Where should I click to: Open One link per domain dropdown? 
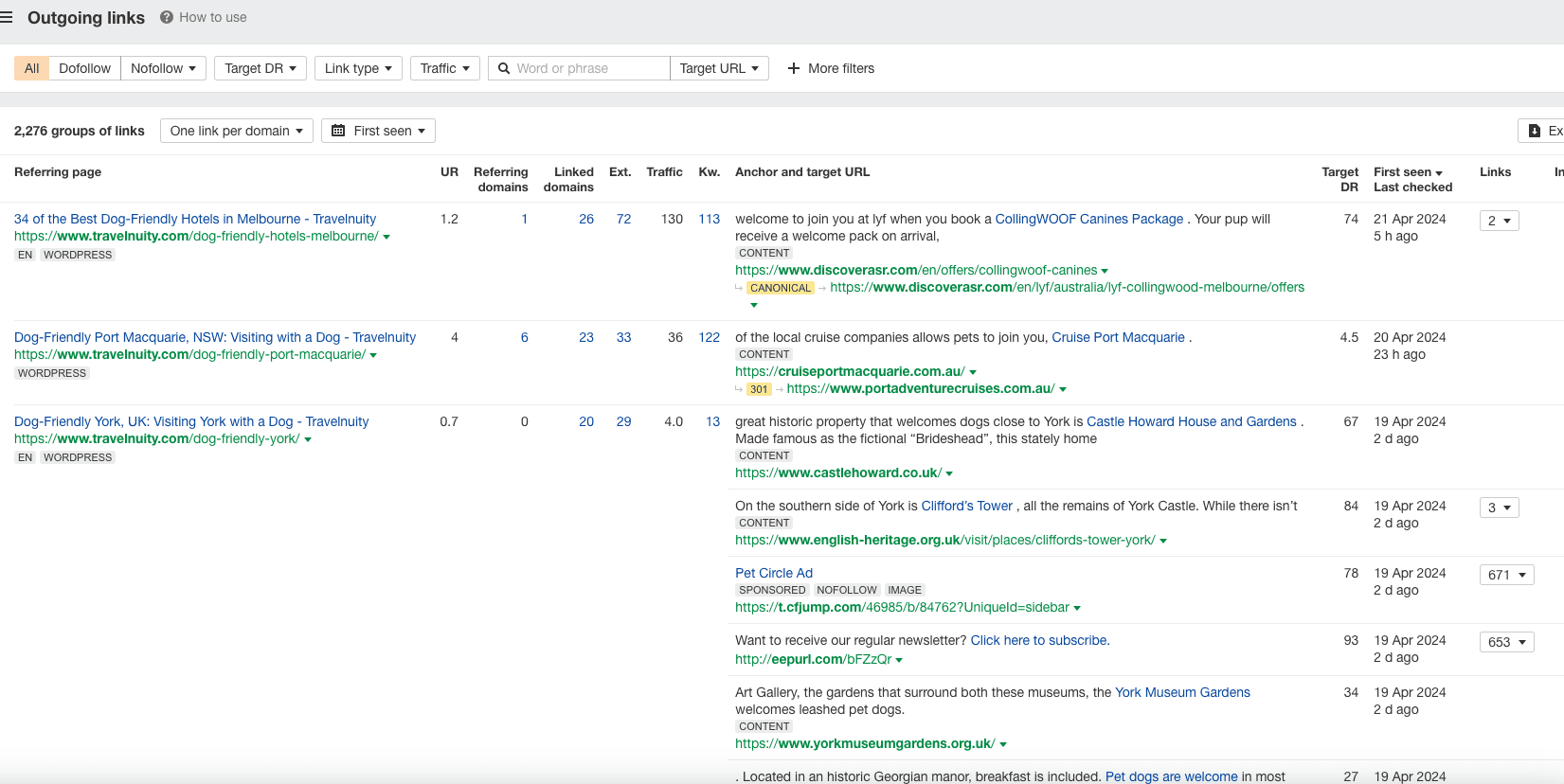237,131
